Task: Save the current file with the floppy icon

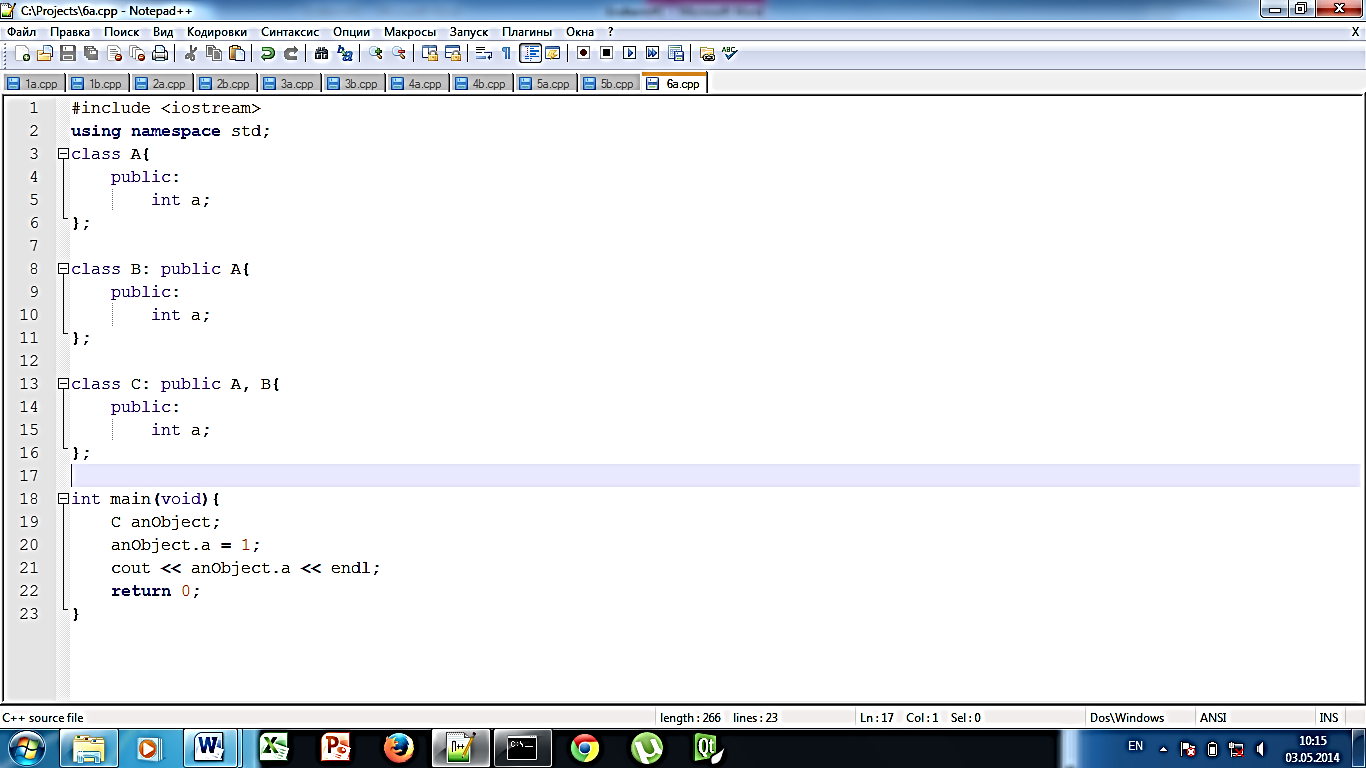Action: point(68,53)
